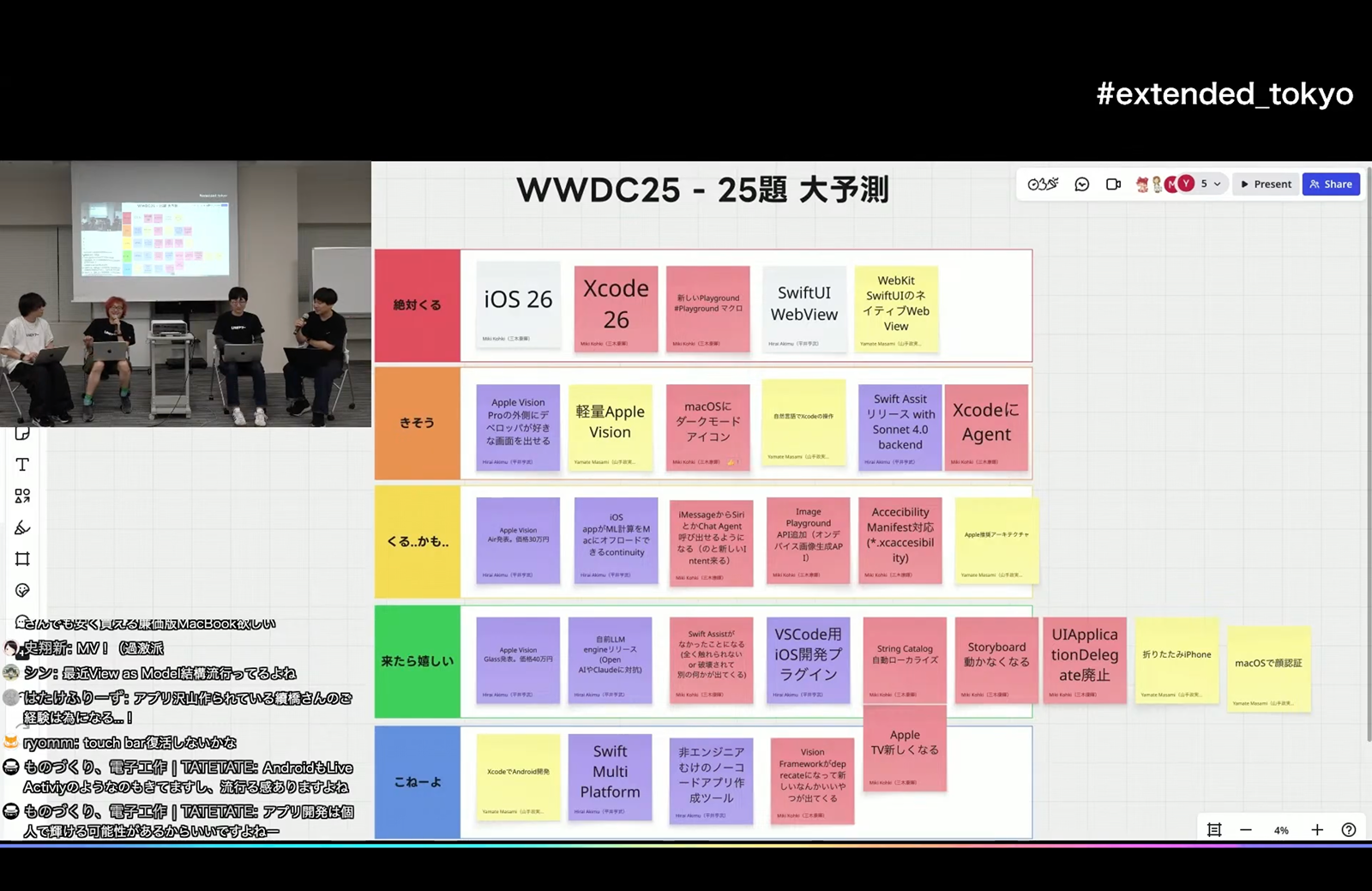The height and width of the screenshot is (891, 1372).
Task: Select the VSCode用iOS開発プラグイン note
Action: pyautogui.click(x=808, y=659)
